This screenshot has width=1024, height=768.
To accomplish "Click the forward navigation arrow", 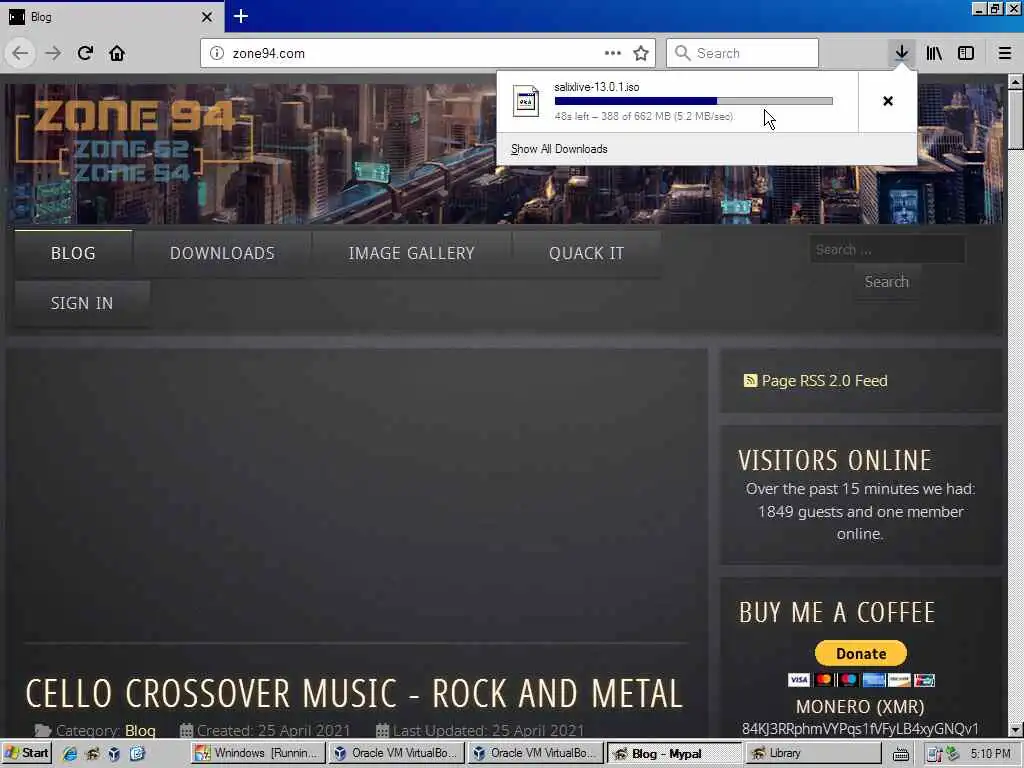I will (x=53, y=53).
